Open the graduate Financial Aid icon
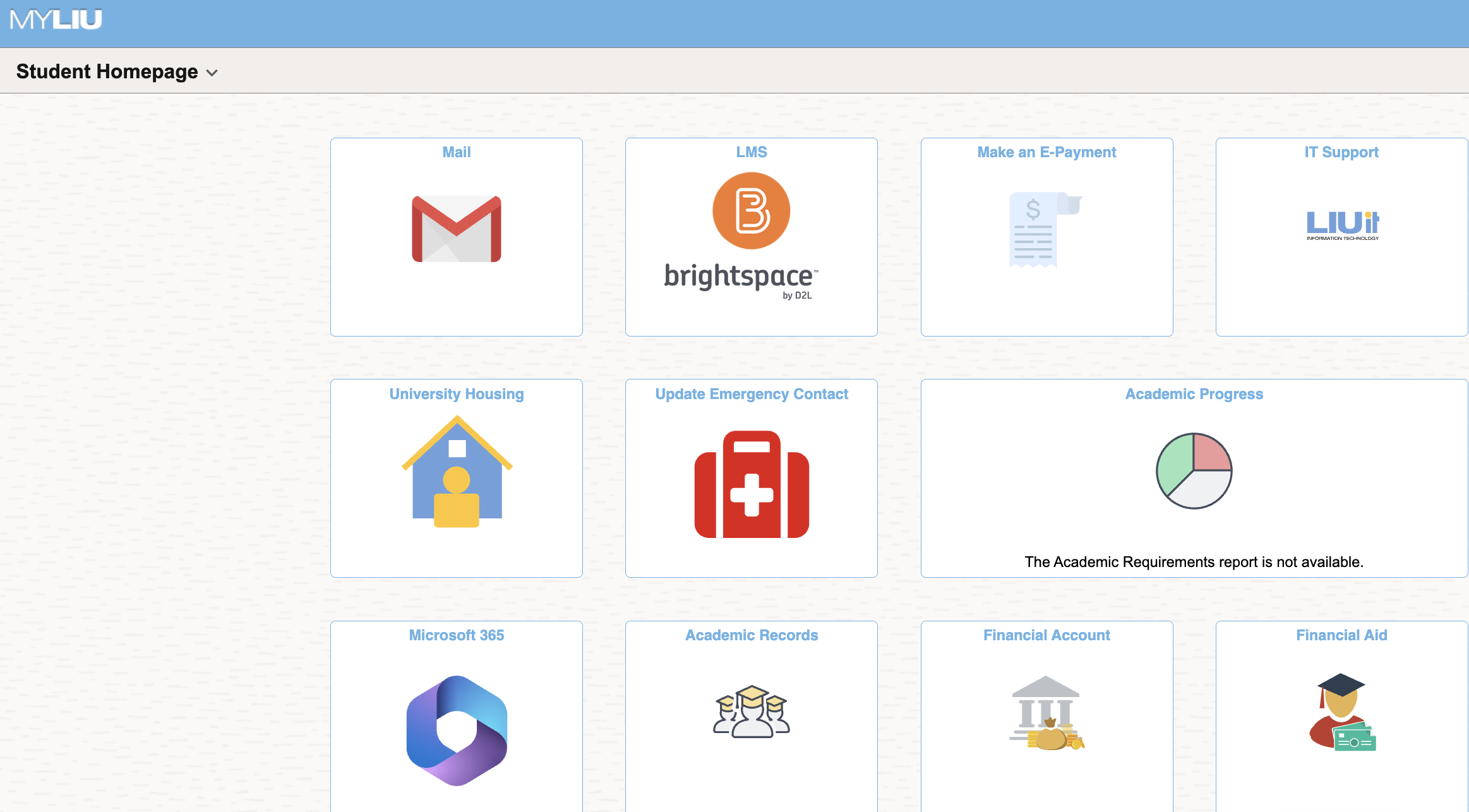 (1342, 712)
